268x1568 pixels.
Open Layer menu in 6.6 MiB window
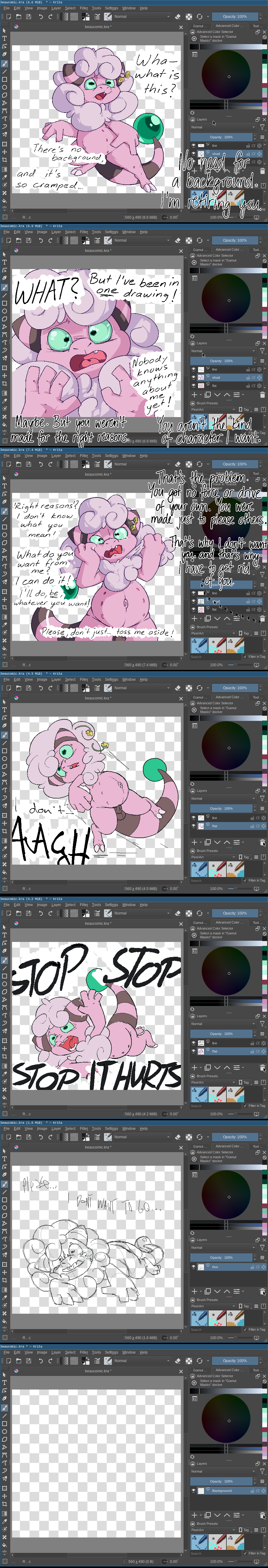tap(56, 8)
